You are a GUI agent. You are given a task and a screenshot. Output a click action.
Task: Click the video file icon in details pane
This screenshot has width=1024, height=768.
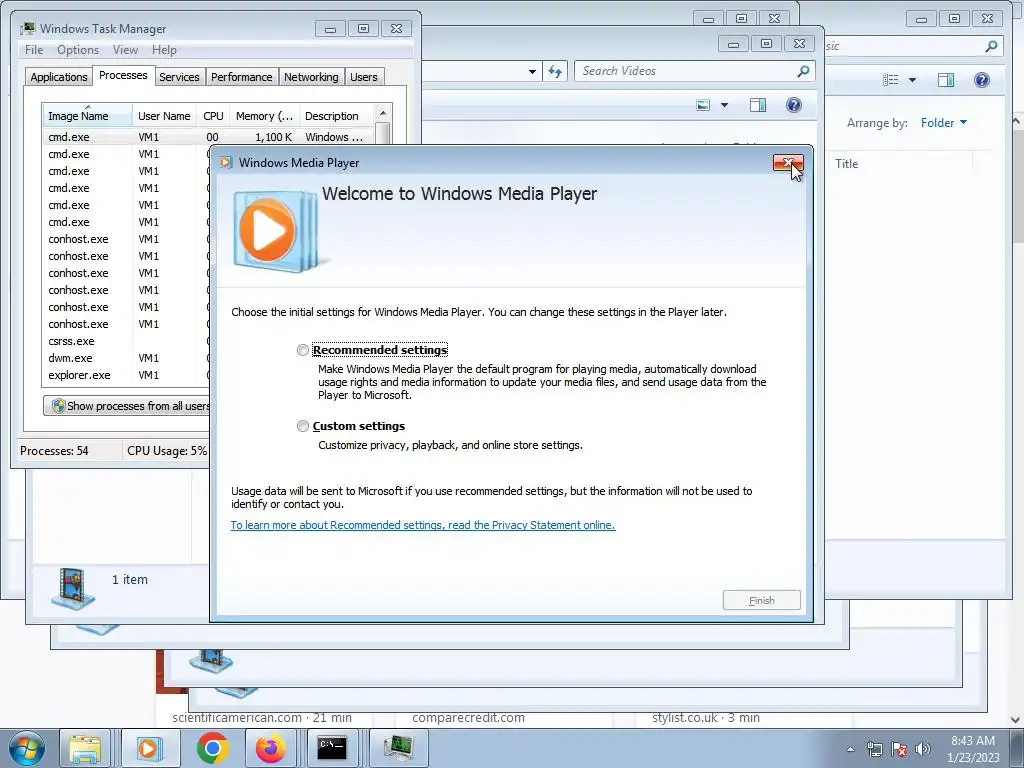coord(72,588)
